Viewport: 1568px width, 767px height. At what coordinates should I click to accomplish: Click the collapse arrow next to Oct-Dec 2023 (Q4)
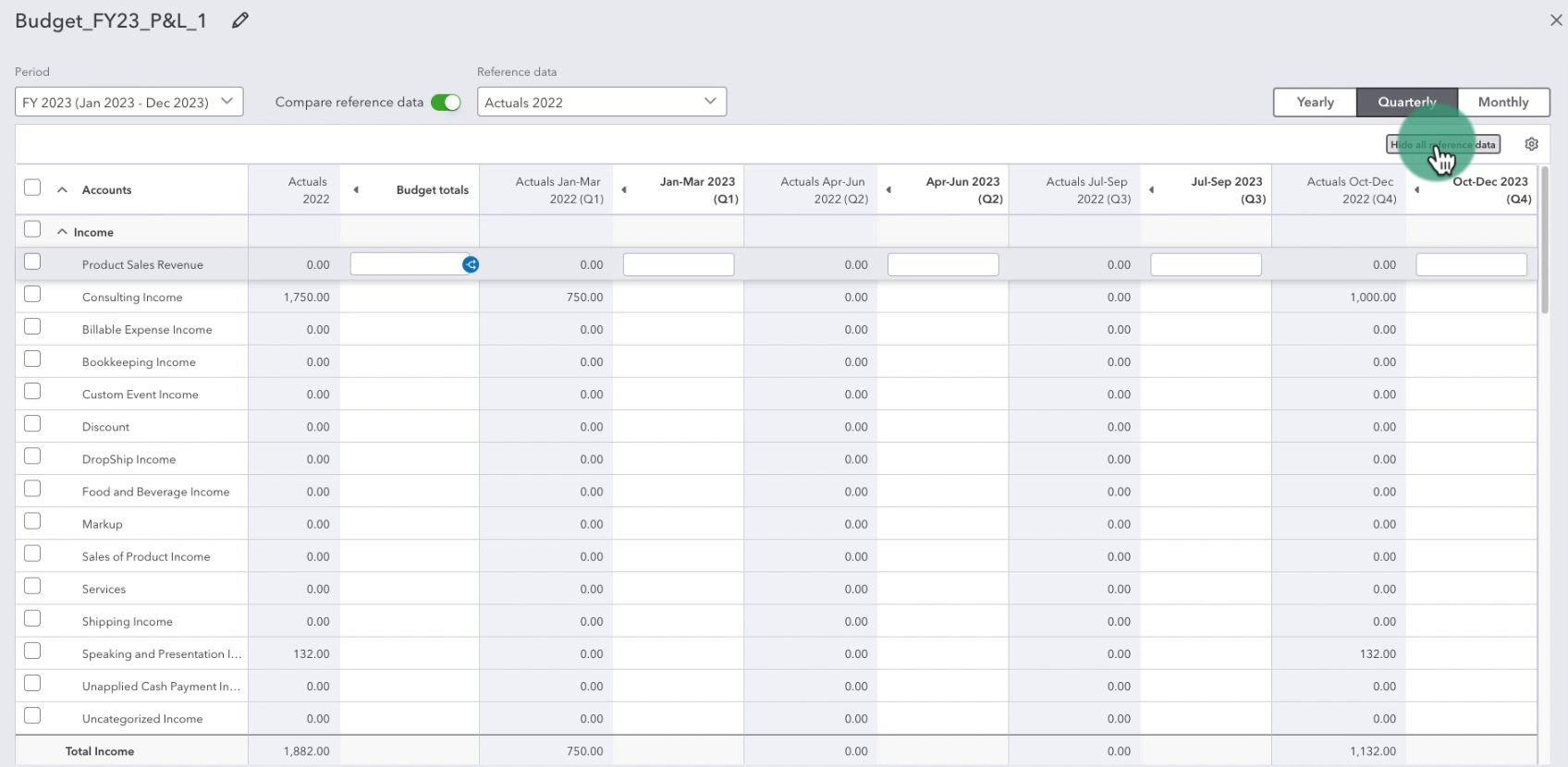coord(1416,190)
